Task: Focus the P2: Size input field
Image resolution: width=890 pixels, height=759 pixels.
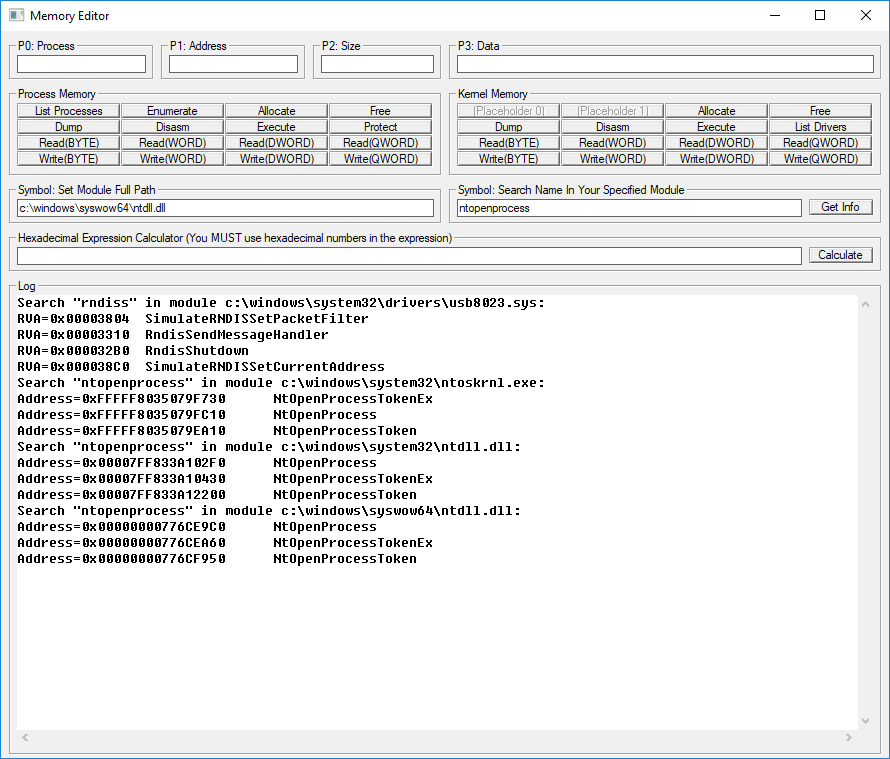Action: point(377,64)
